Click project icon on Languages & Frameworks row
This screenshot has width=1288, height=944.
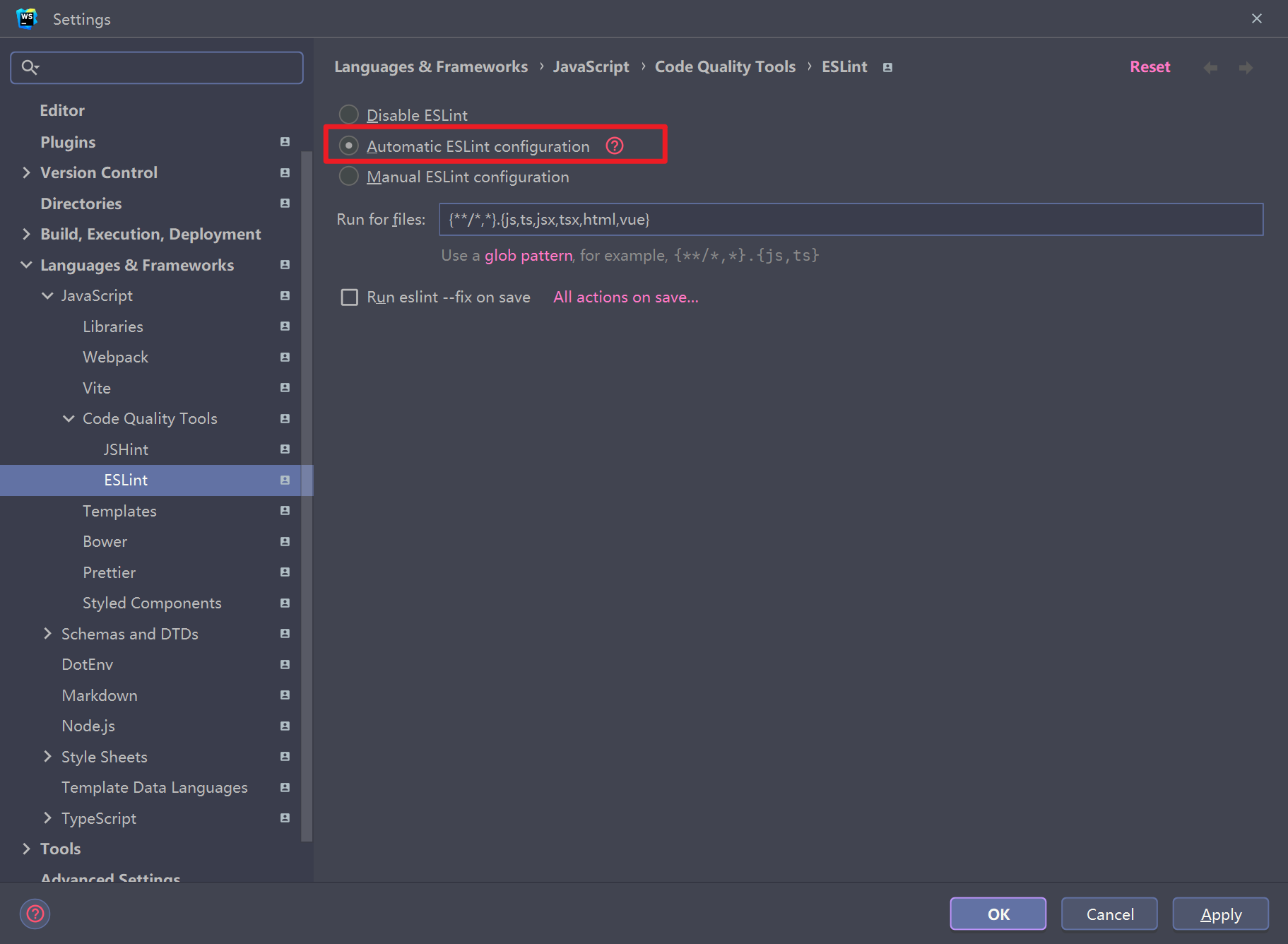tap(285, 264)
